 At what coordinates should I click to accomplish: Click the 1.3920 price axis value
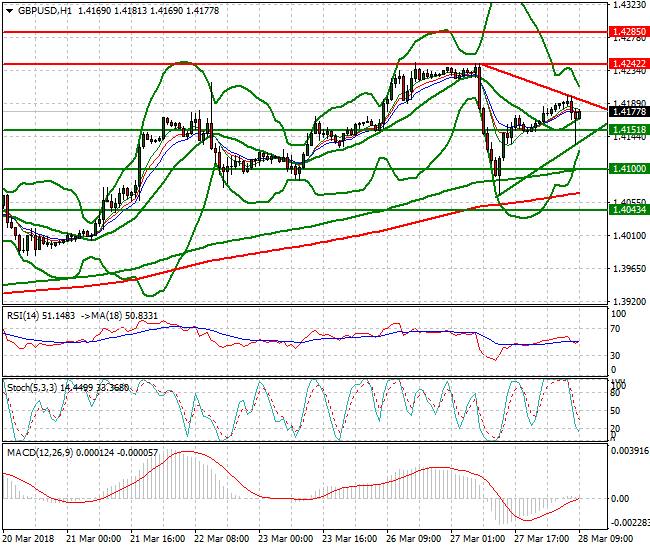tap(627, 301)
